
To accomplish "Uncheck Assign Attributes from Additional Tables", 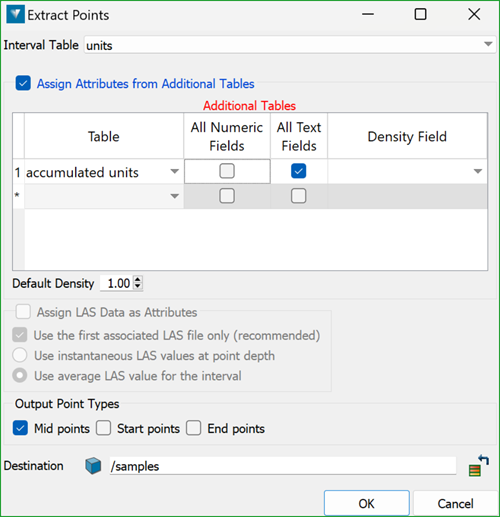I will (23, 83).
